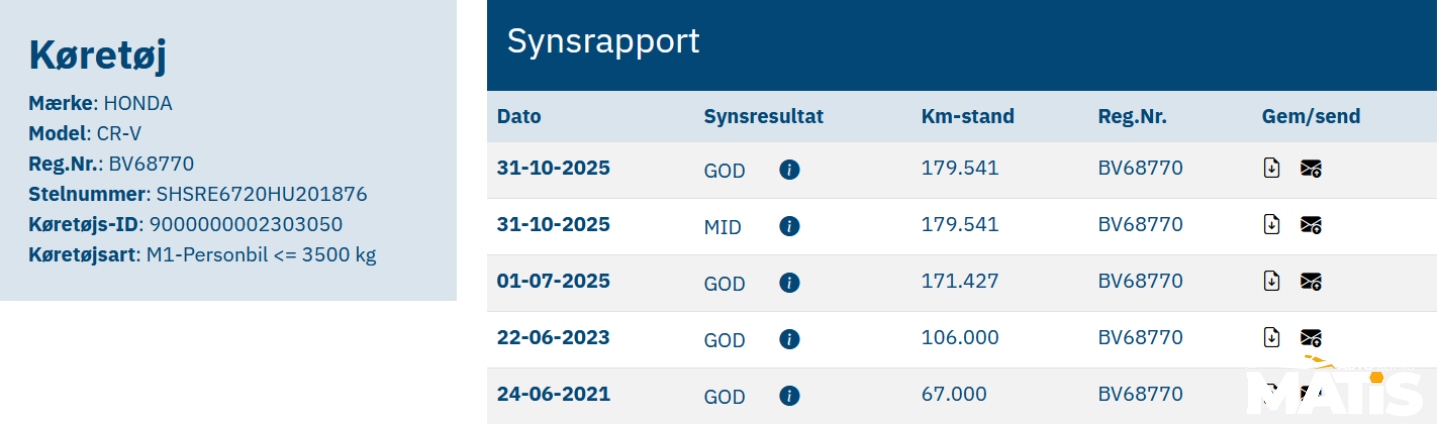1440x424 pixels.
Task: Show info for 01-07-2025 inspection result
Action: coord(789,283)
